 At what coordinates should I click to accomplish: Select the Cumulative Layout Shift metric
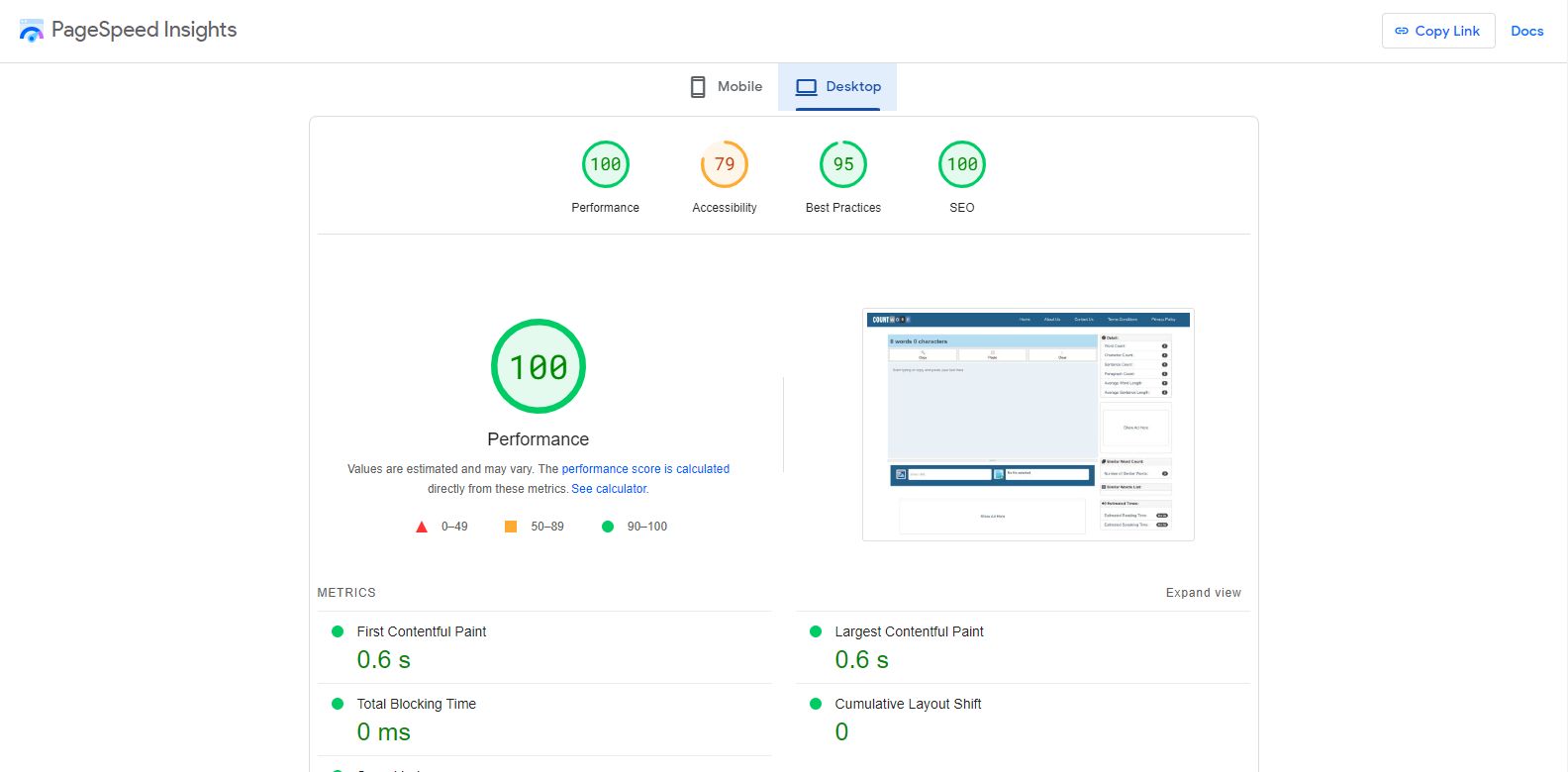pos(908,704)
